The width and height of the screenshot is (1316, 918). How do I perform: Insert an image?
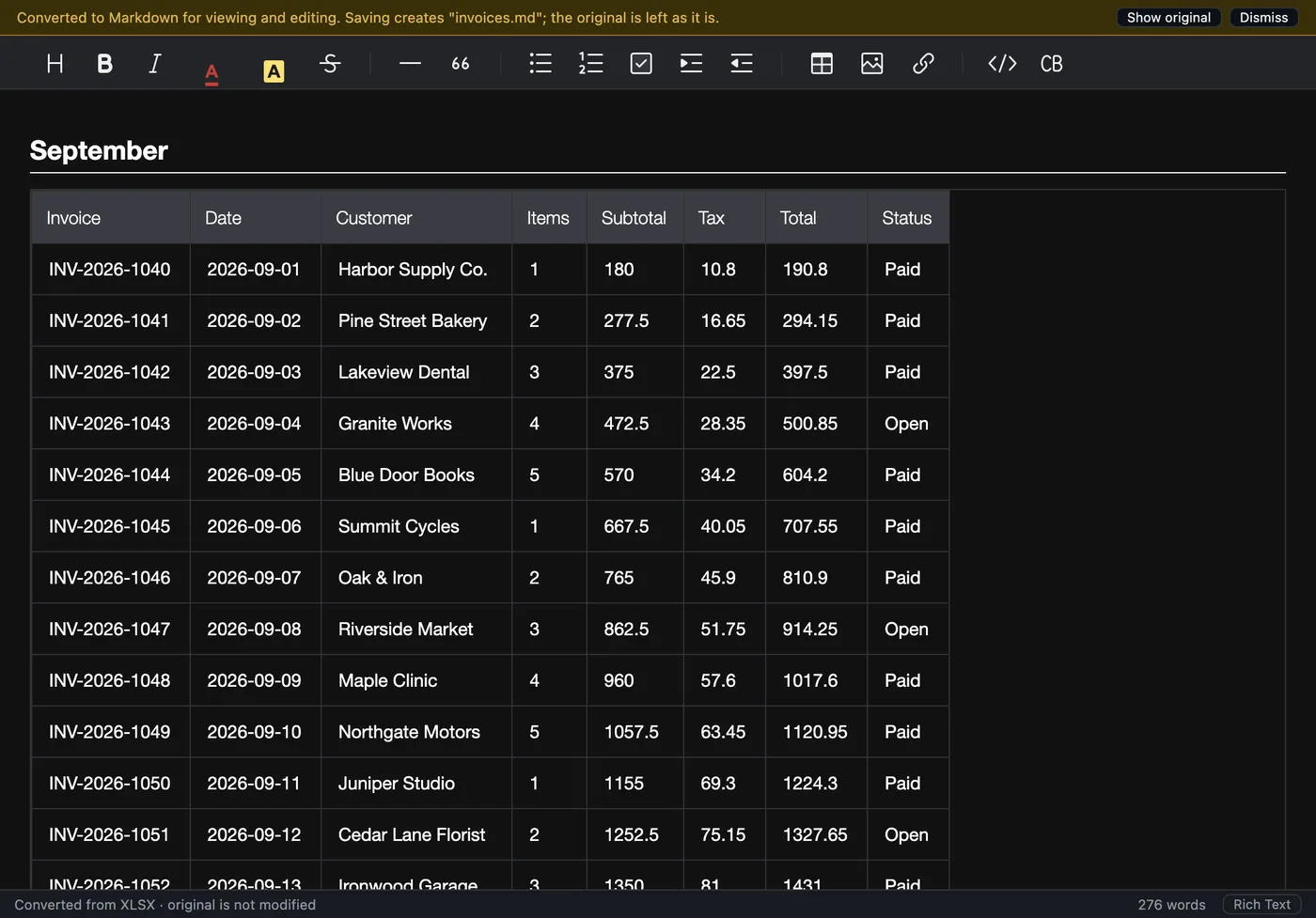tap(872, 63)
